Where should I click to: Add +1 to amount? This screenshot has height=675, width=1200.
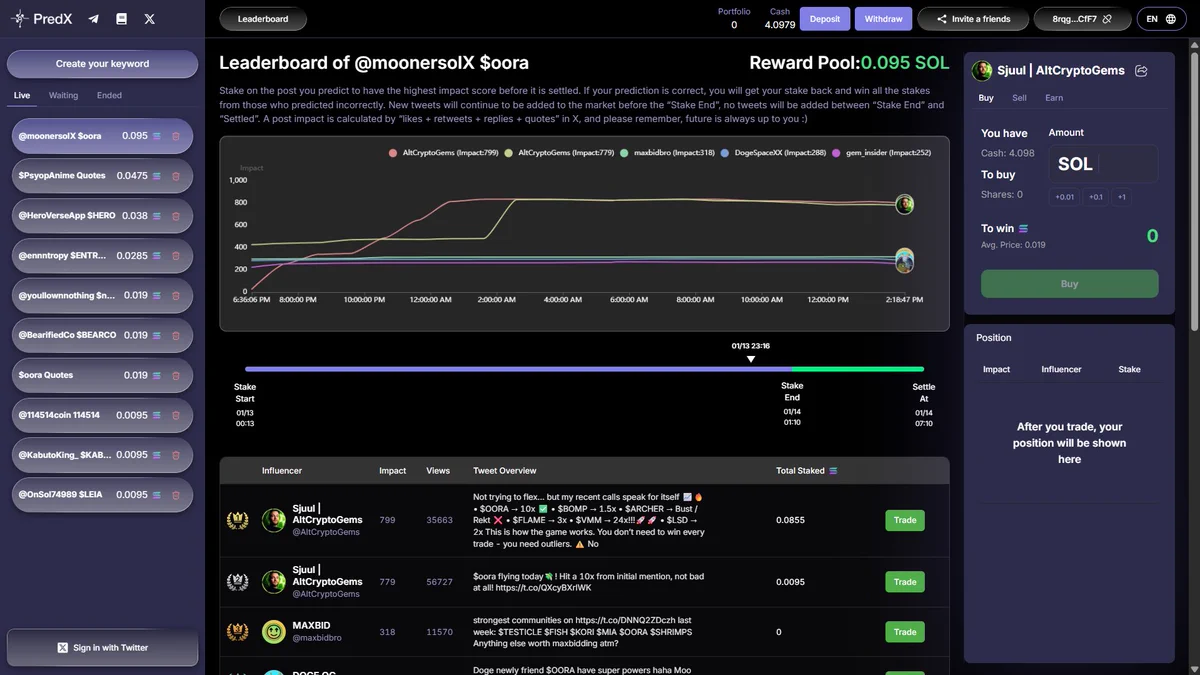1122,197
